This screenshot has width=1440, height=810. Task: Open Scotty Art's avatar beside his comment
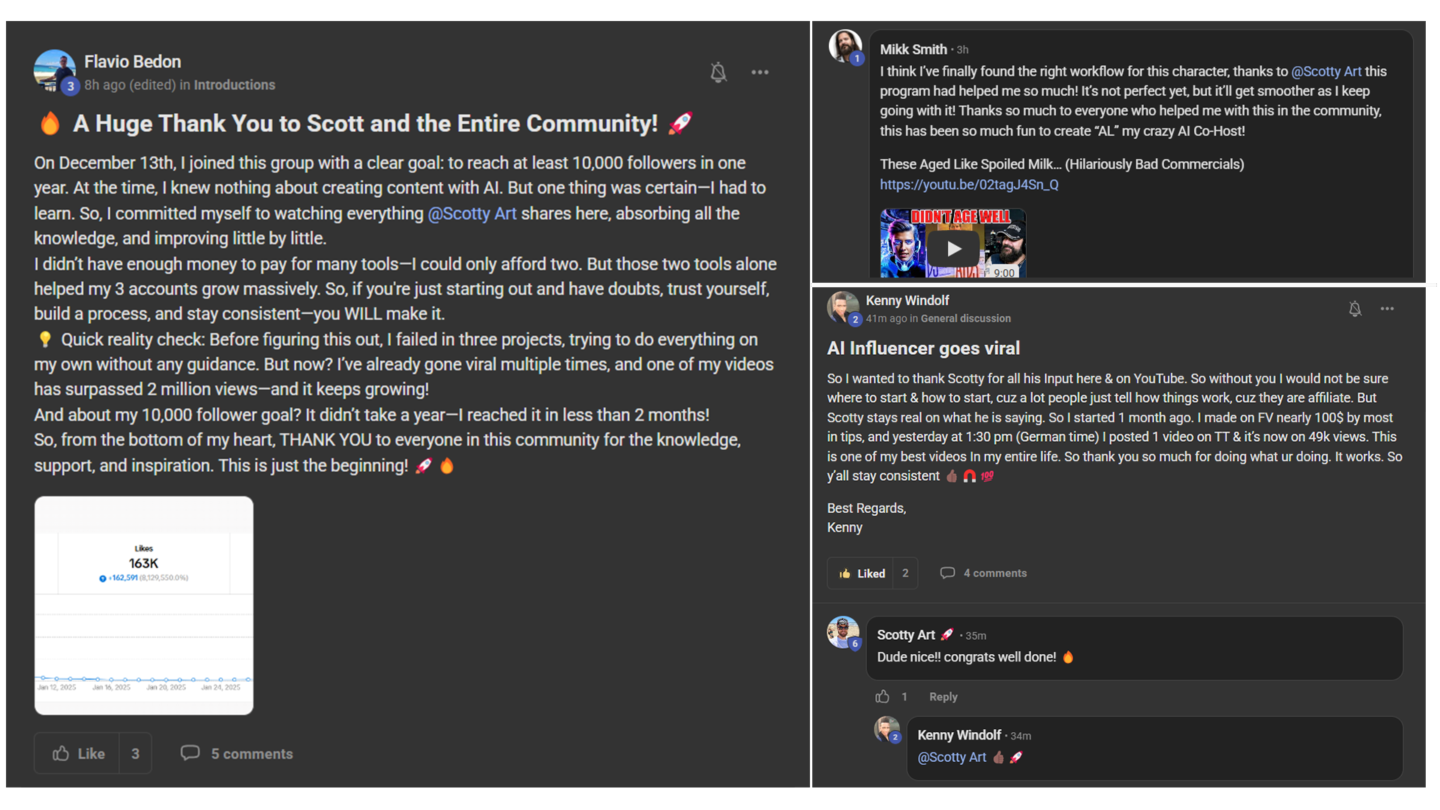coord(842,634)
